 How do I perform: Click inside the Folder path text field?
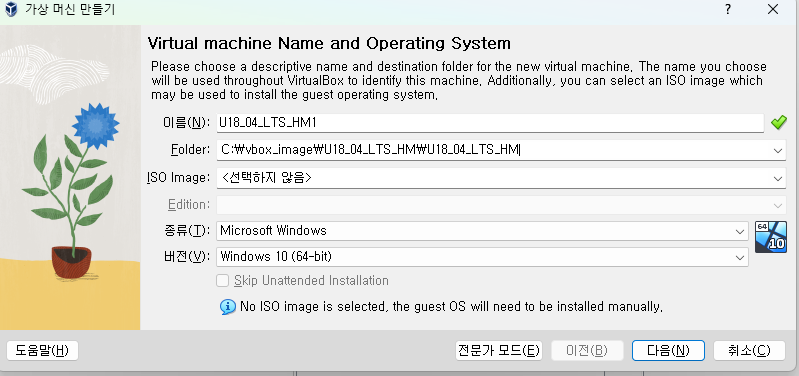tap(492, 150)
